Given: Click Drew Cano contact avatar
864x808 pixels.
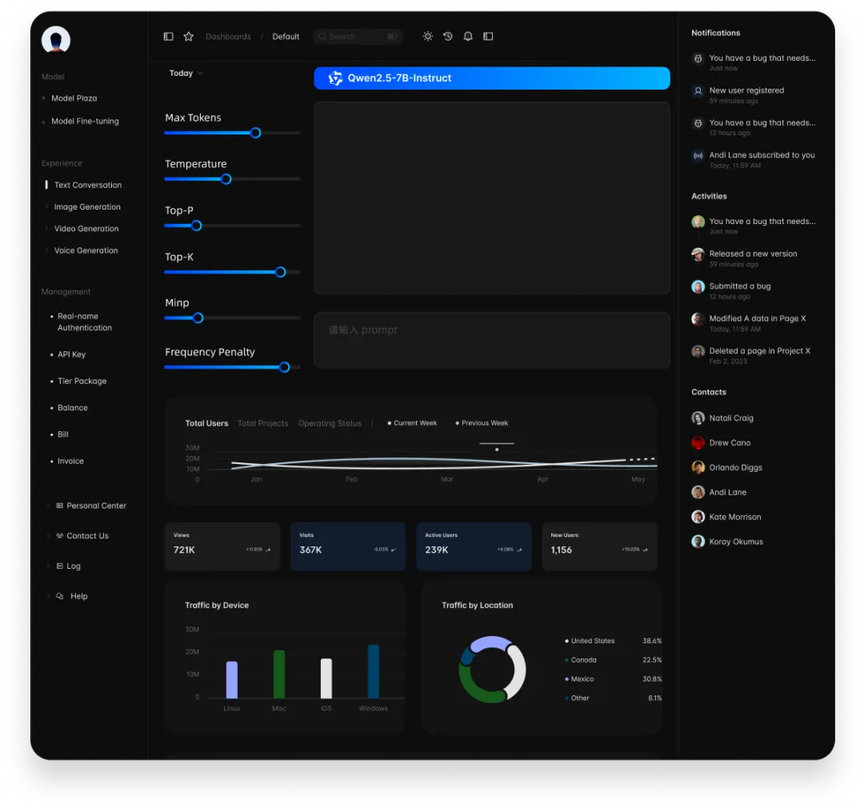Looking at the screenshot, I should [x=698, y=443].
